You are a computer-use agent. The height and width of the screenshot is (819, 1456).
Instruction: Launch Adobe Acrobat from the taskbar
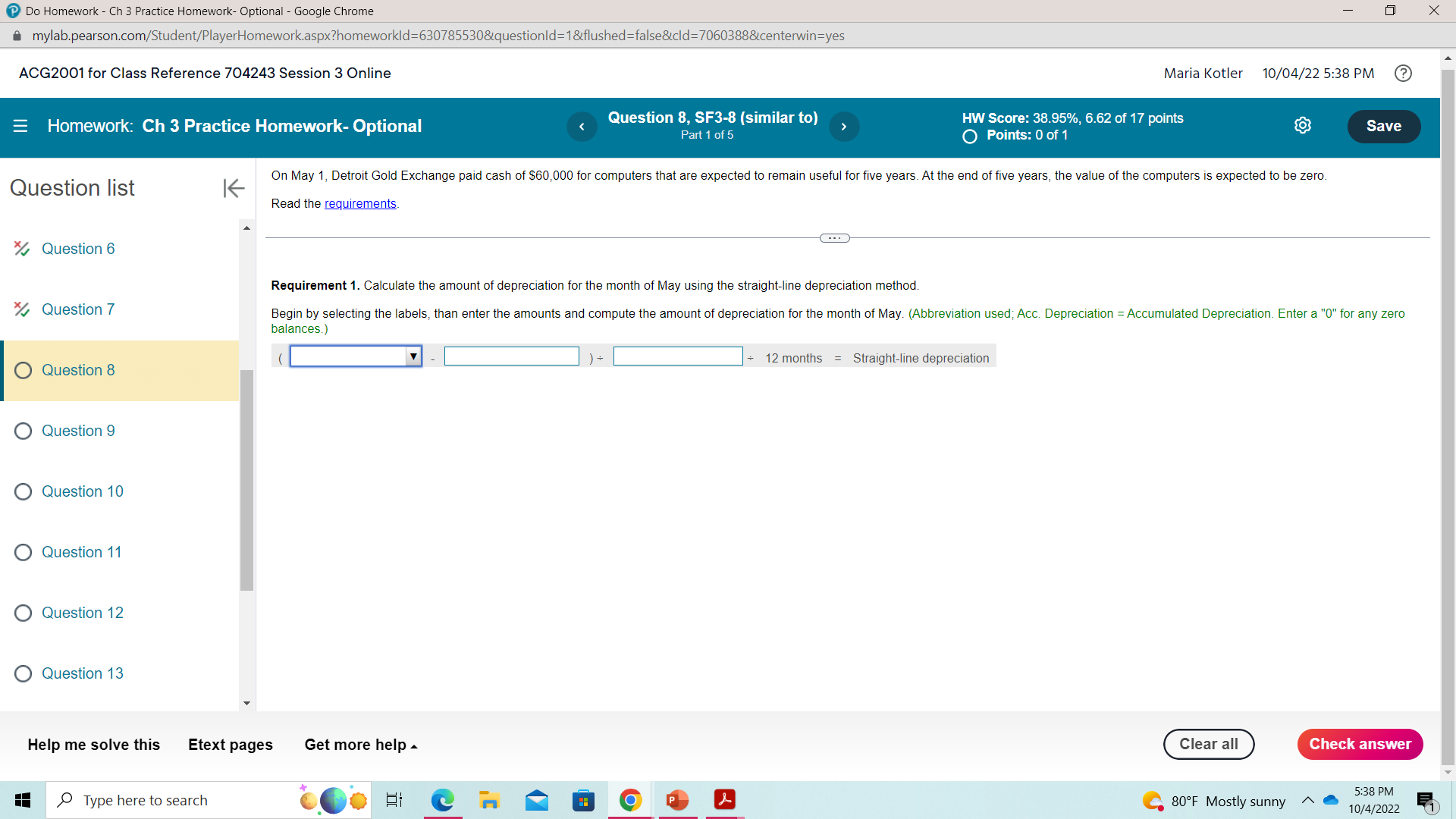[724, 800]
